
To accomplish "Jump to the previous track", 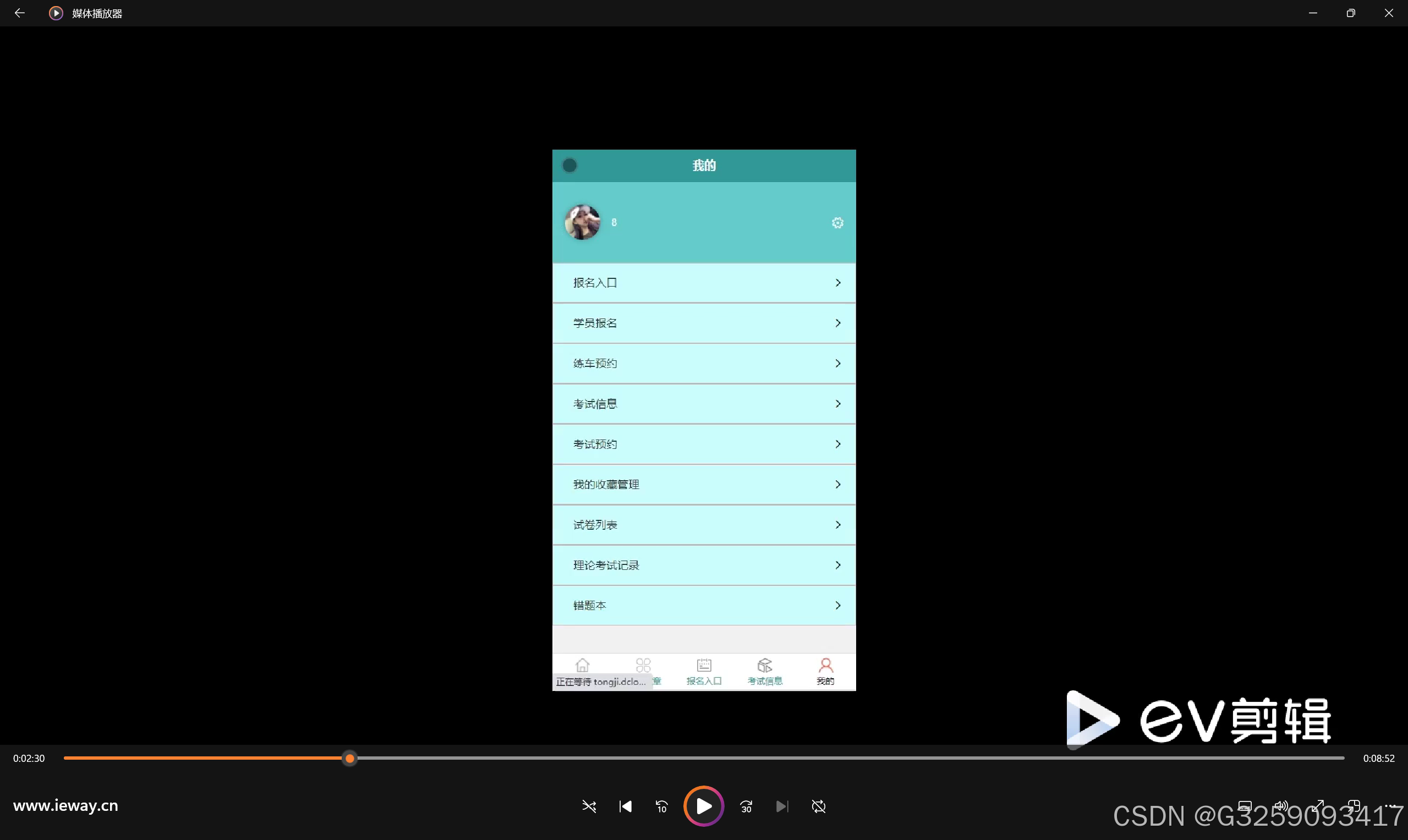I will click(x=625, y=806).
